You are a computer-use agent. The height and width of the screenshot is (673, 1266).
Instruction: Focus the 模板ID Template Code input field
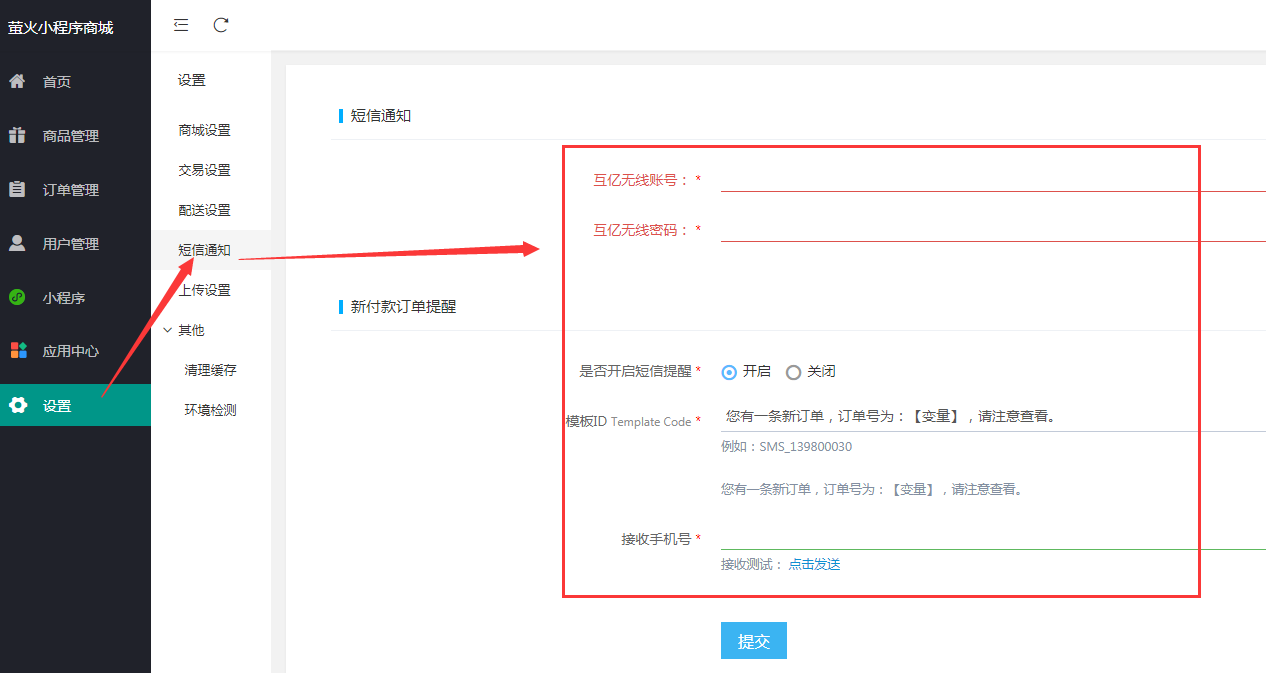993,416
